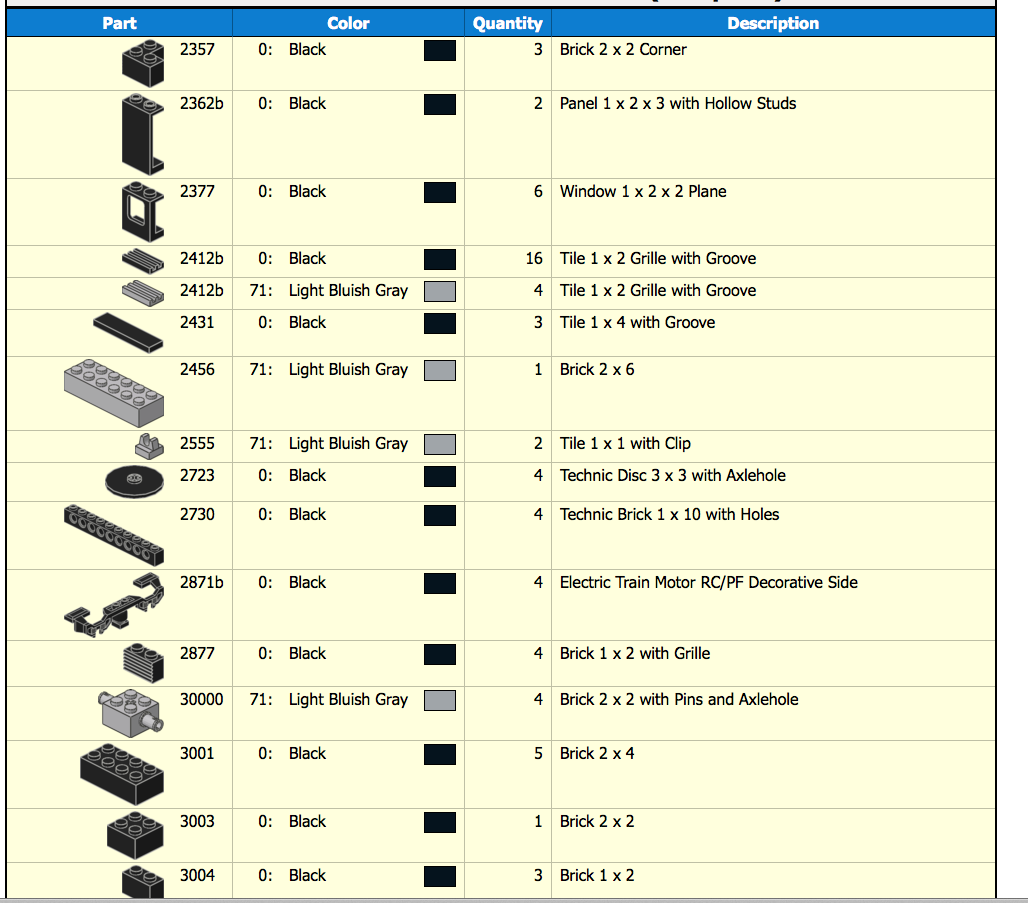Click 'Panel 1 x 2 x 3 with Hollow Studs'
Viewport: 1028px width, 903px height.
click(x=678, y=103)
